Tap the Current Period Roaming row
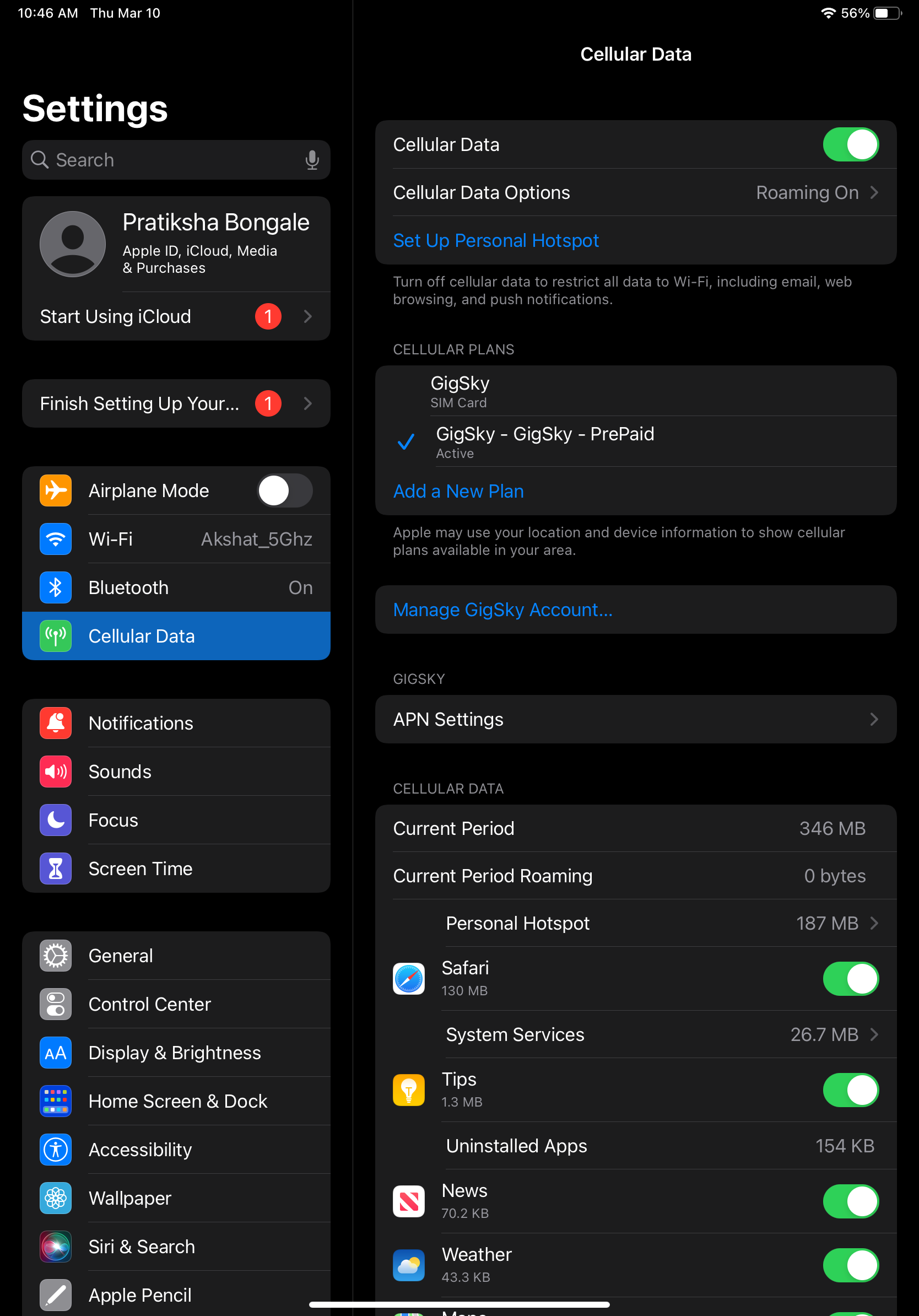Image resolution: width=919 pixels, height=1316 pixels. (x=636, y=875)
